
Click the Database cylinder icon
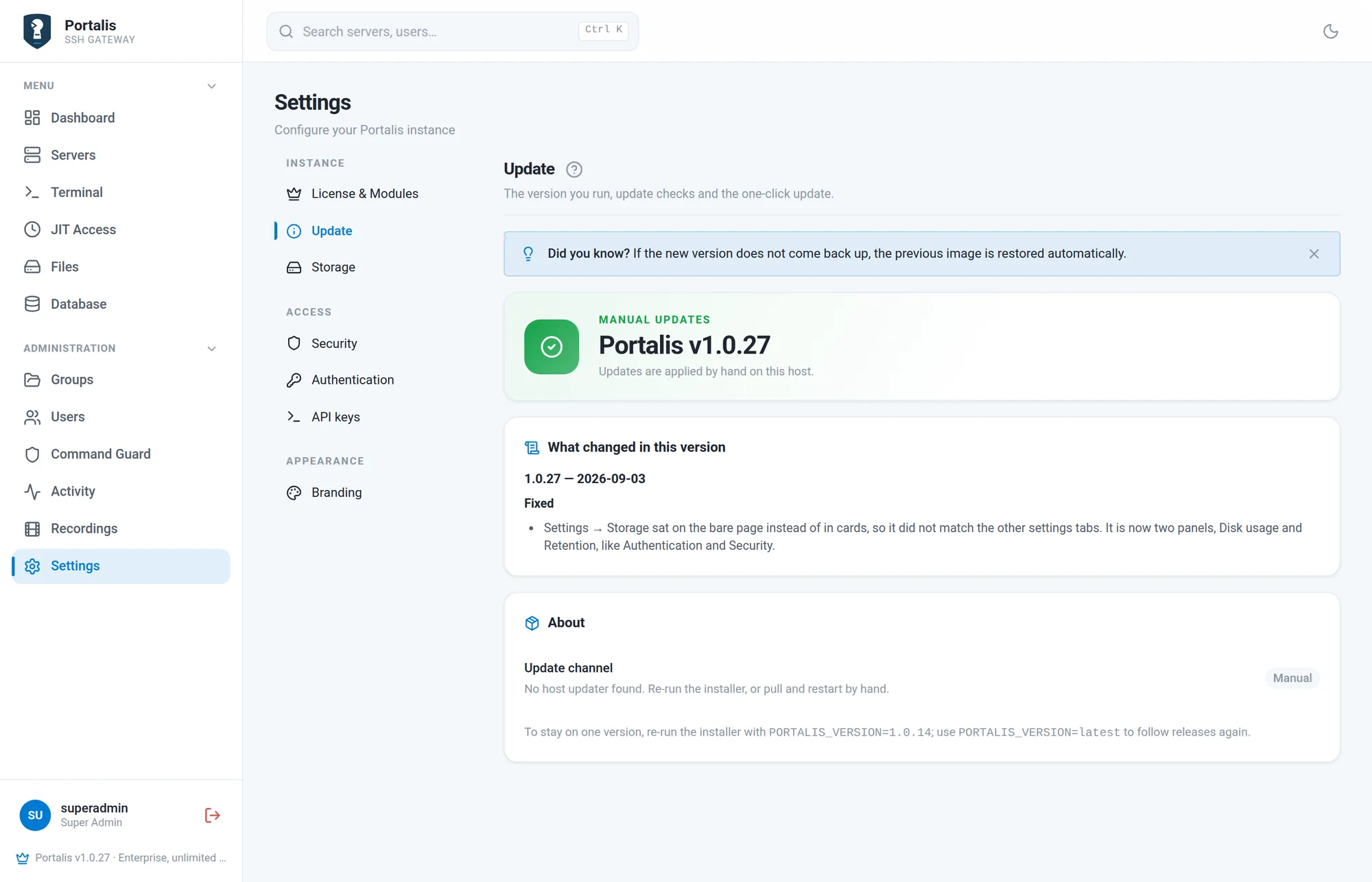pos(32,304)
